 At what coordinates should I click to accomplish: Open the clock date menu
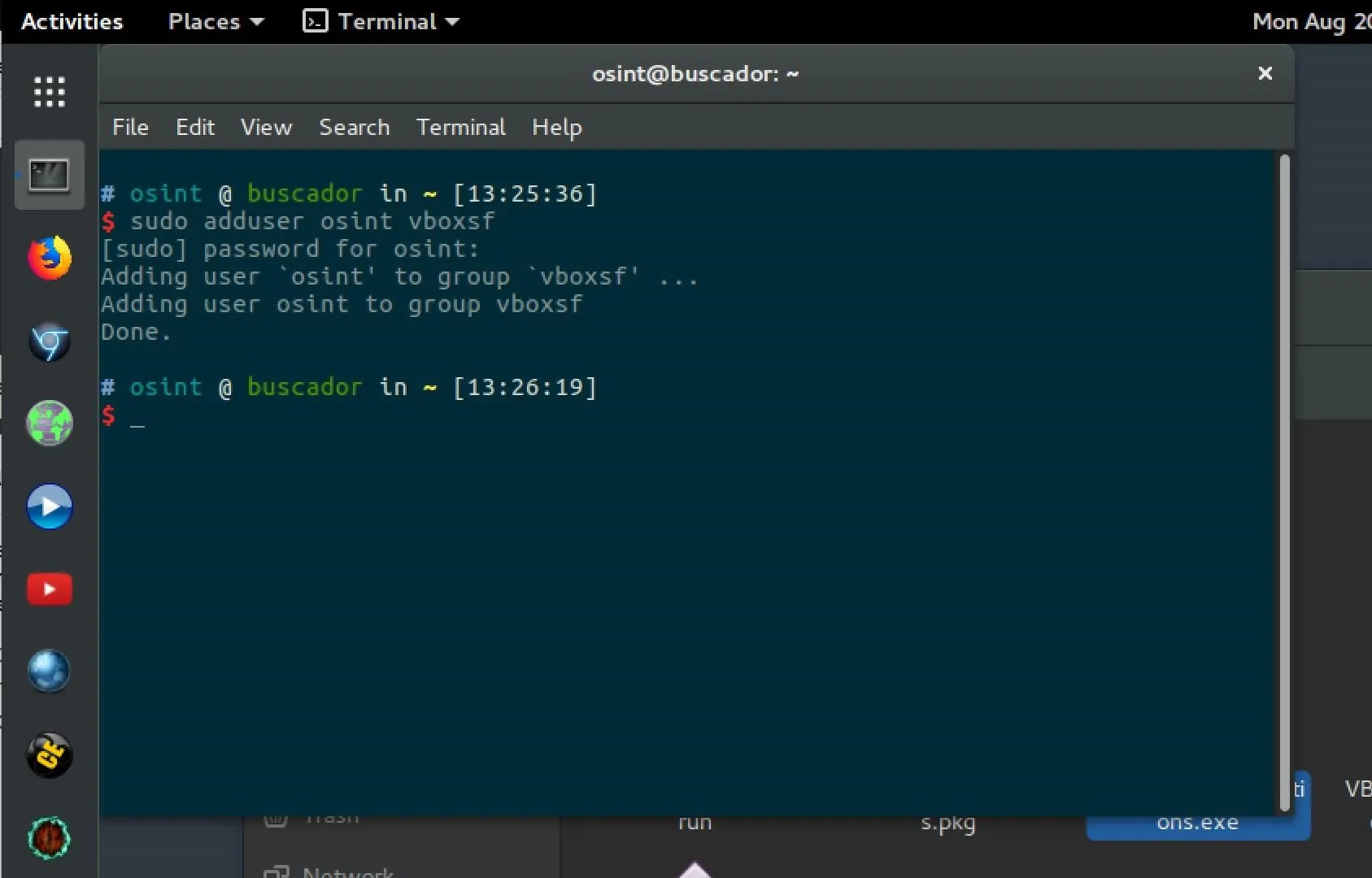click(1311, 21)
